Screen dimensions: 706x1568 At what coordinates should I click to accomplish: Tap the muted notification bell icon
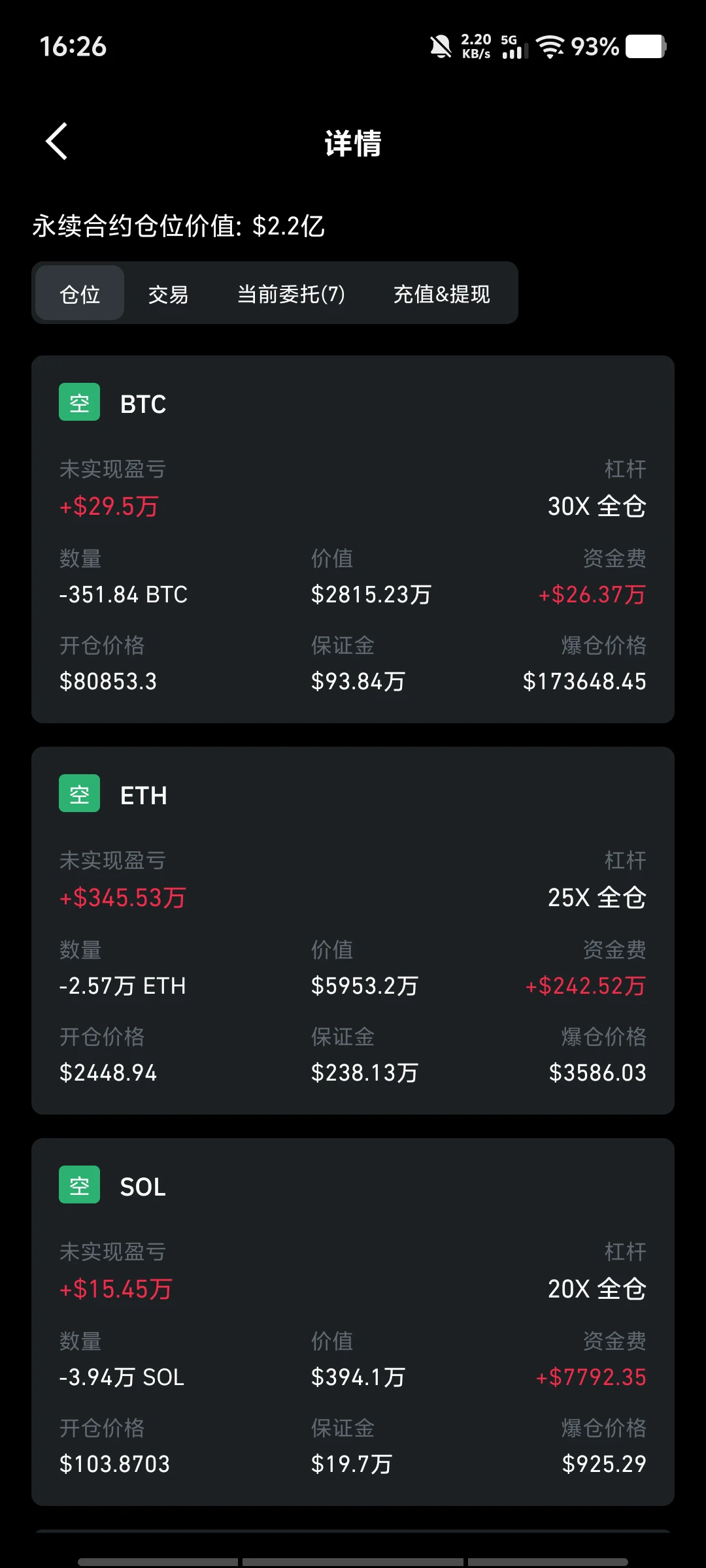click(x=441, y=46)
